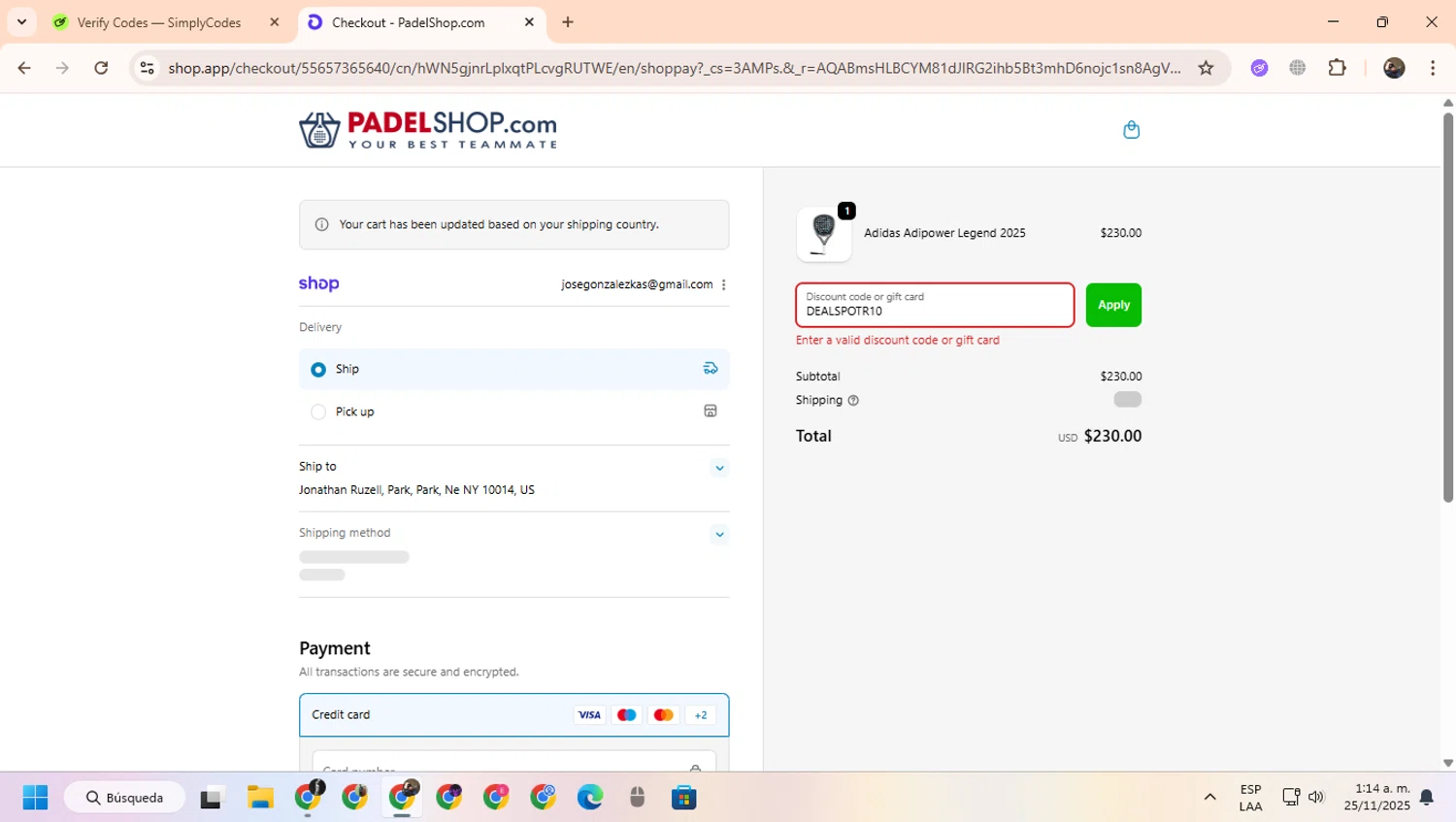Open the account options kebab menu beside email
Screen dimensions: 1456x822
724,284
